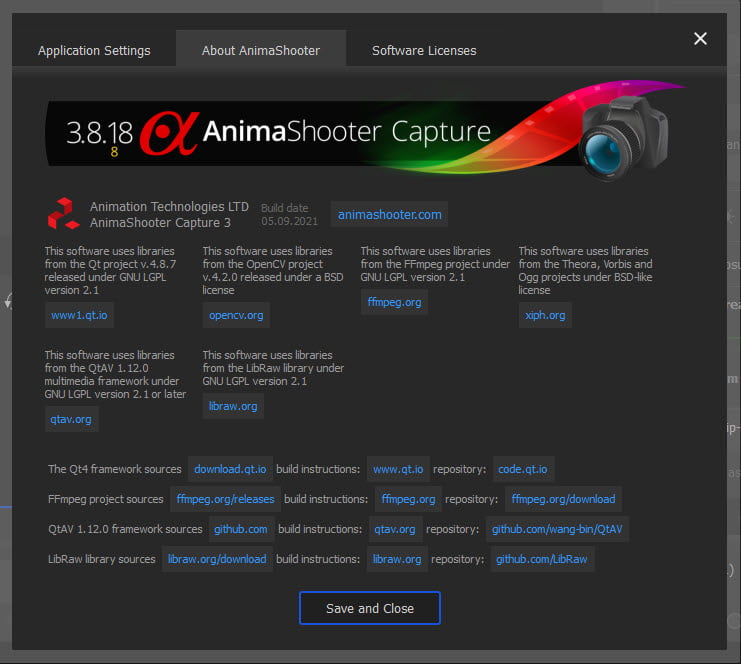Click the www.qt.io build instructions link
This screenshot has width=741, height=664.
398,469
